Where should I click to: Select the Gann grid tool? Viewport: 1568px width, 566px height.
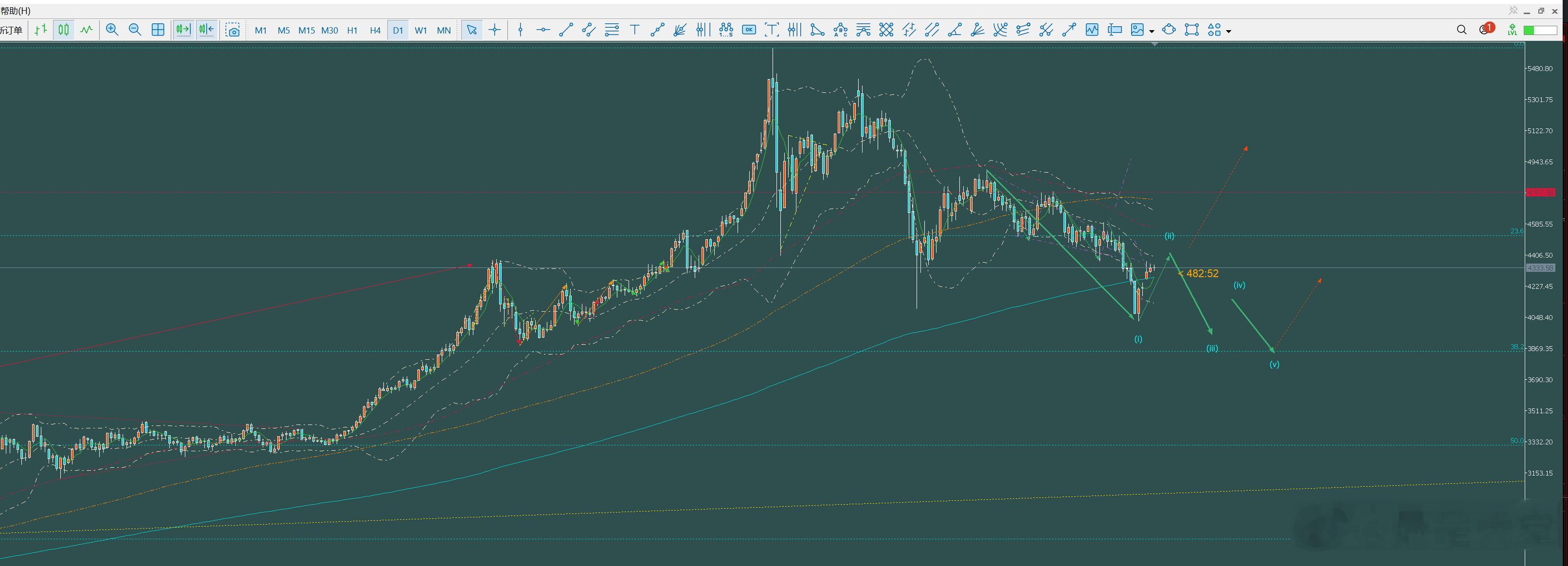click(x=886, y=30)
